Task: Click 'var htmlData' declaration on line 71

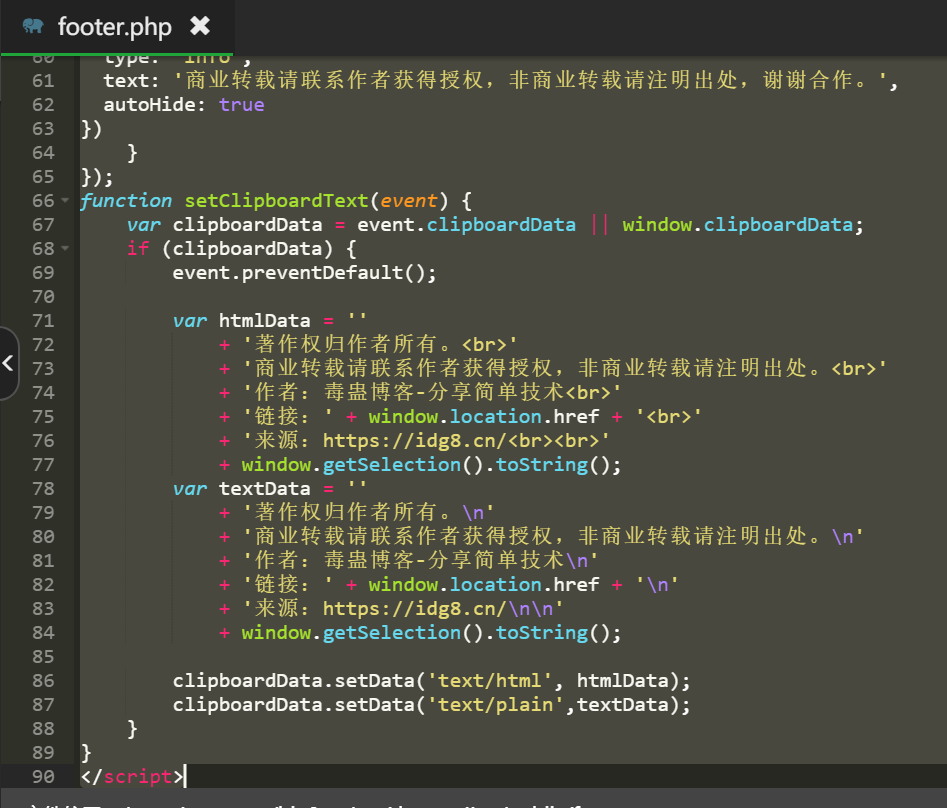Action: 241,321
